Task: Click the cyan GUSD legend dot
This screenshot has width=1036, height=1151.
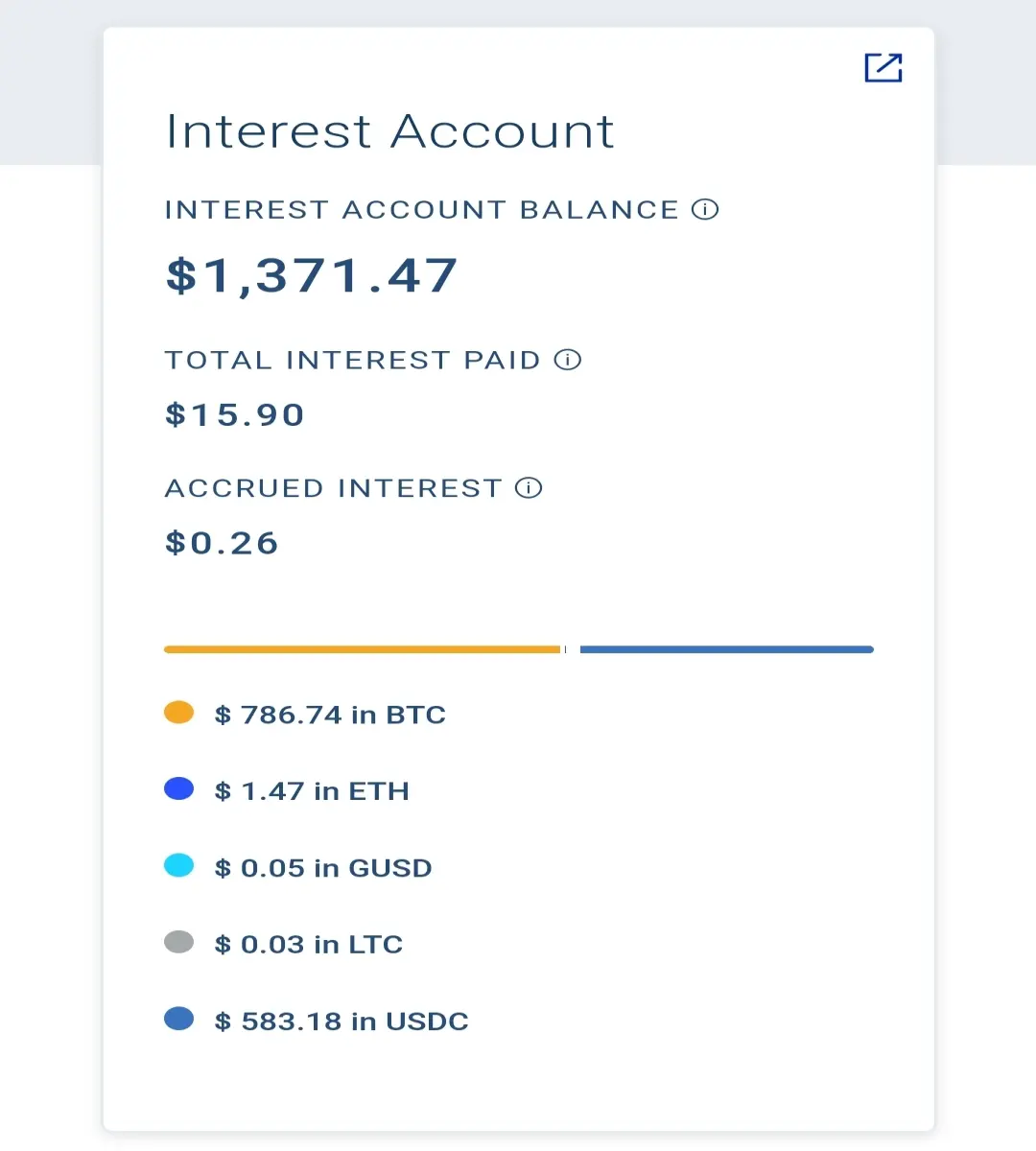Action: [x=179, y=866]
